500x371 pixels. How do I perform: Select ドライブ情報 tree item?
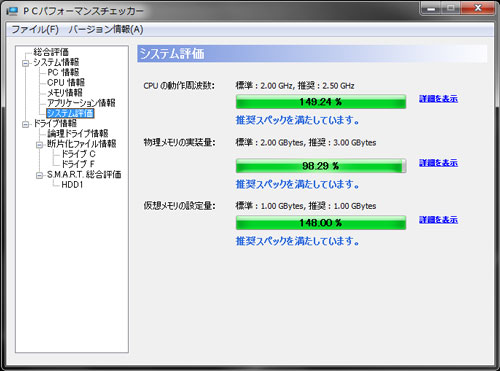pos(55,123)
